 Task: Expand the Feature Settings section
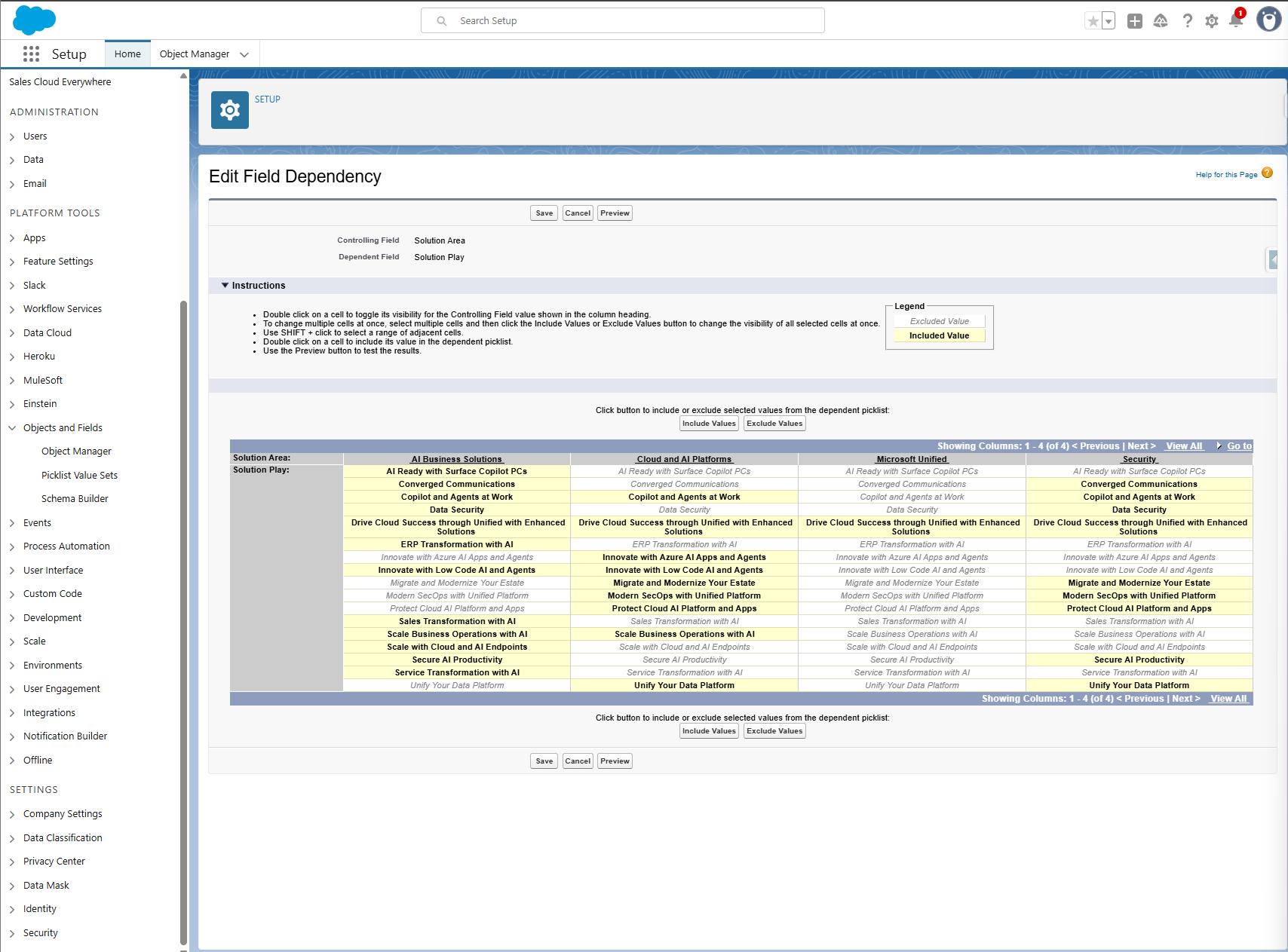coord(12,262)
